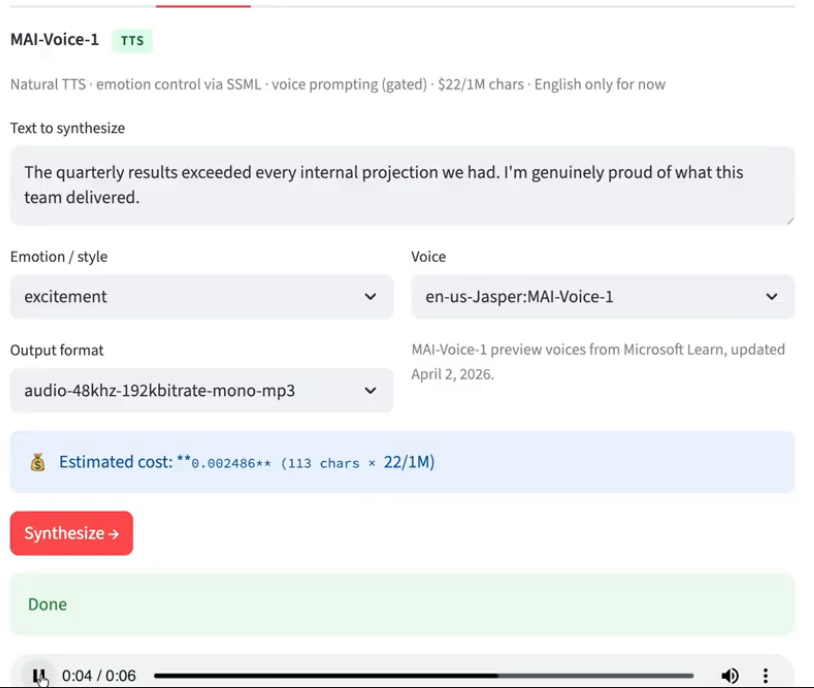
Task: Click the money bag cost icon
Action: [x=38, y=461]
